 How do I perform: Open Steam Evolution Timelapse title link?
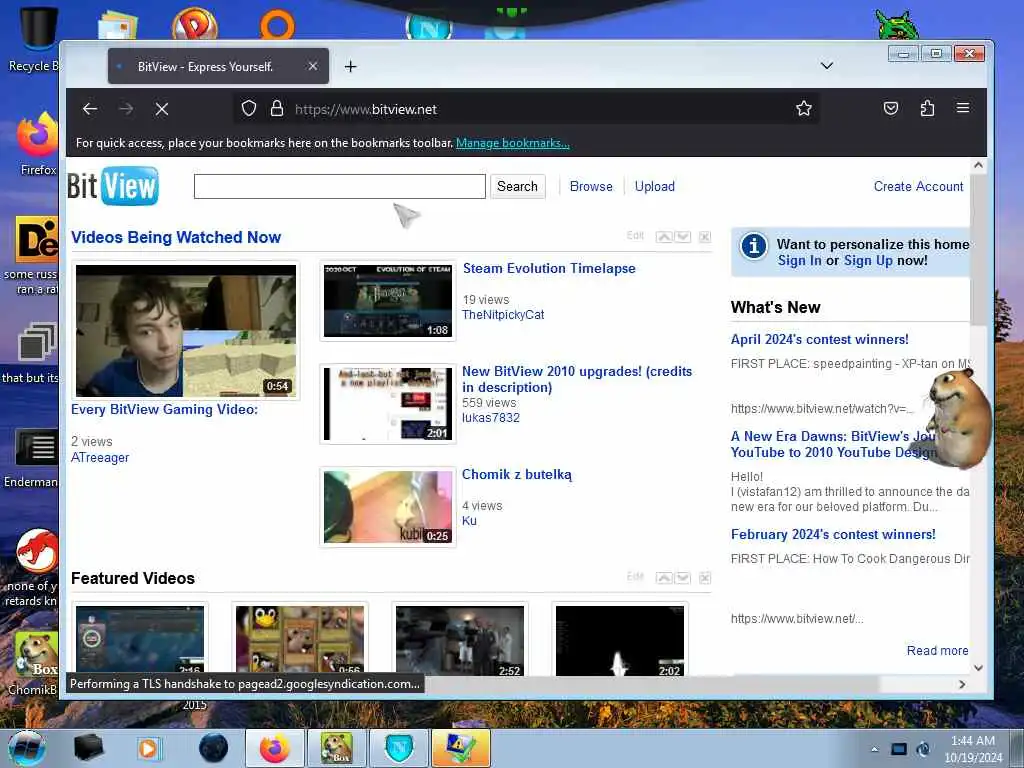(x=549, y=268)
